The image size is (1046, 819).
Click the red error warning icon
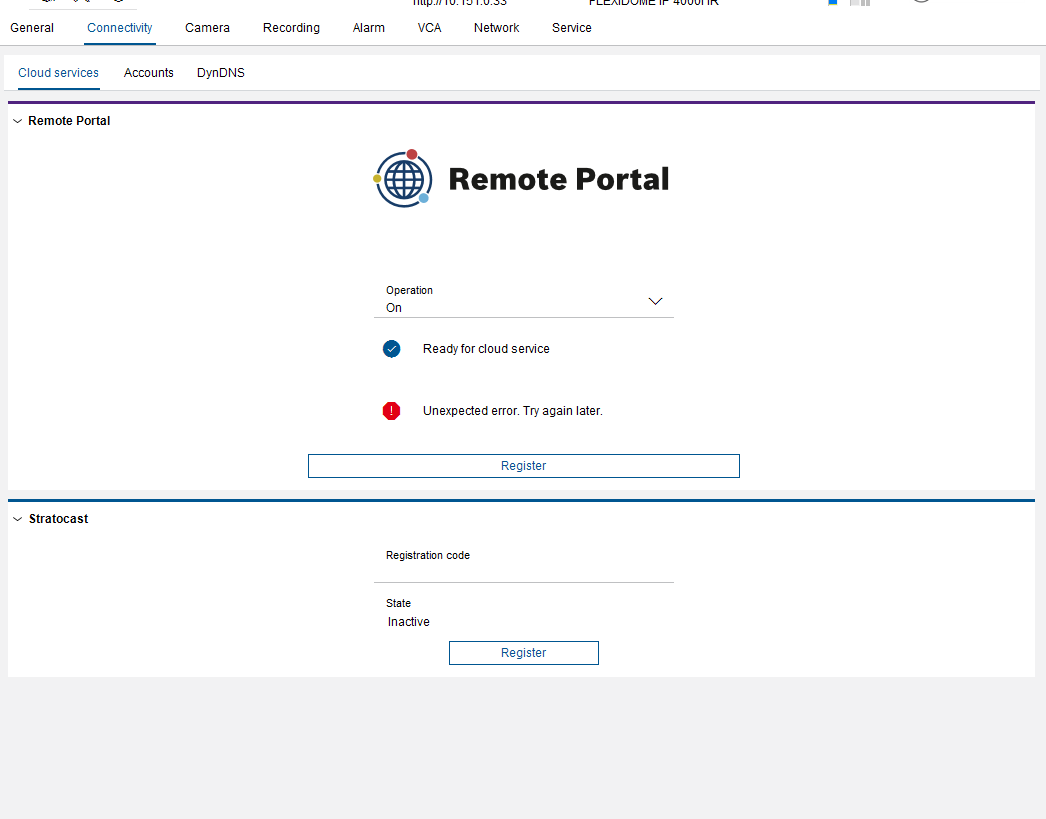pos(392,411)
